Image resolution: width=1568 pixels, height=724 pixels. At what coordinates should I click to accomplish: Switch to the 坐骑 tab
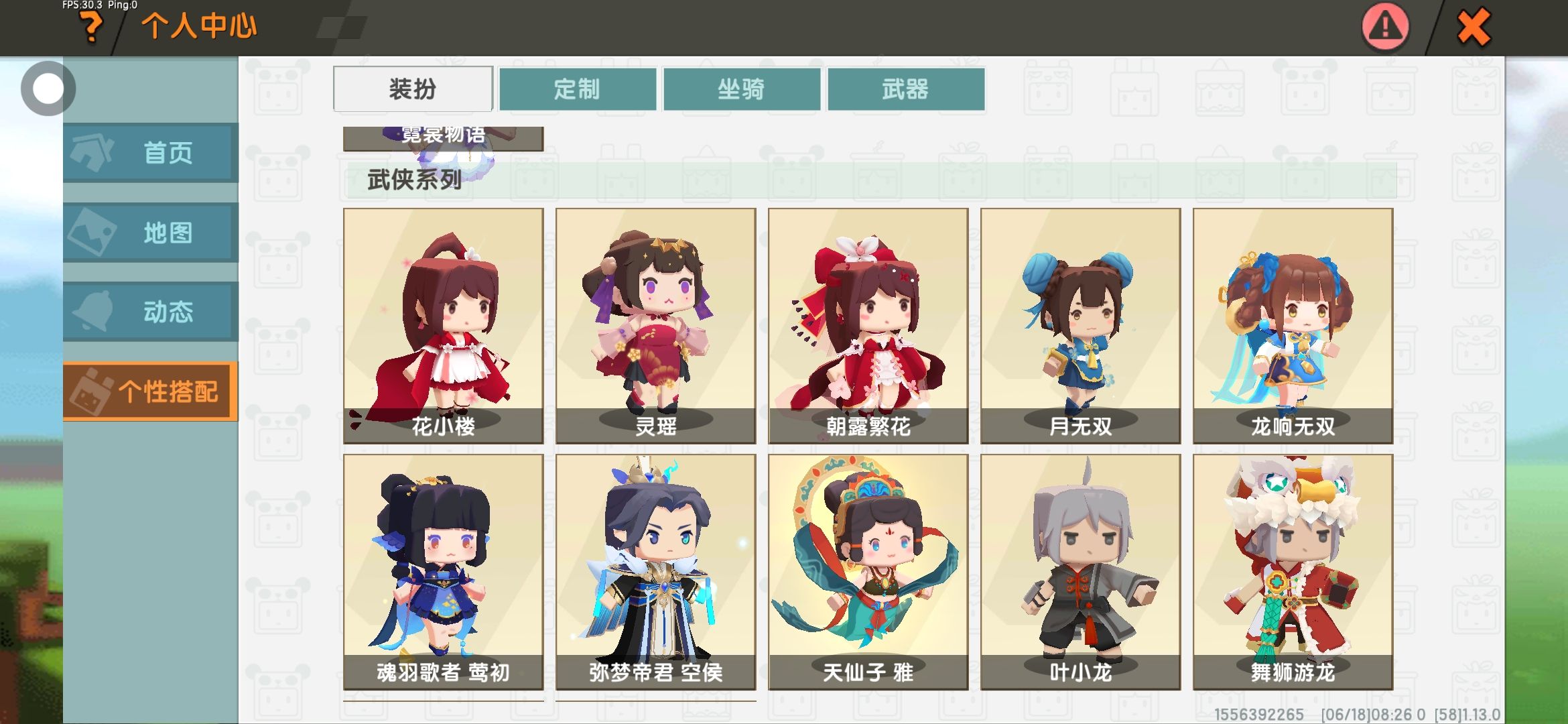[742, 88]
